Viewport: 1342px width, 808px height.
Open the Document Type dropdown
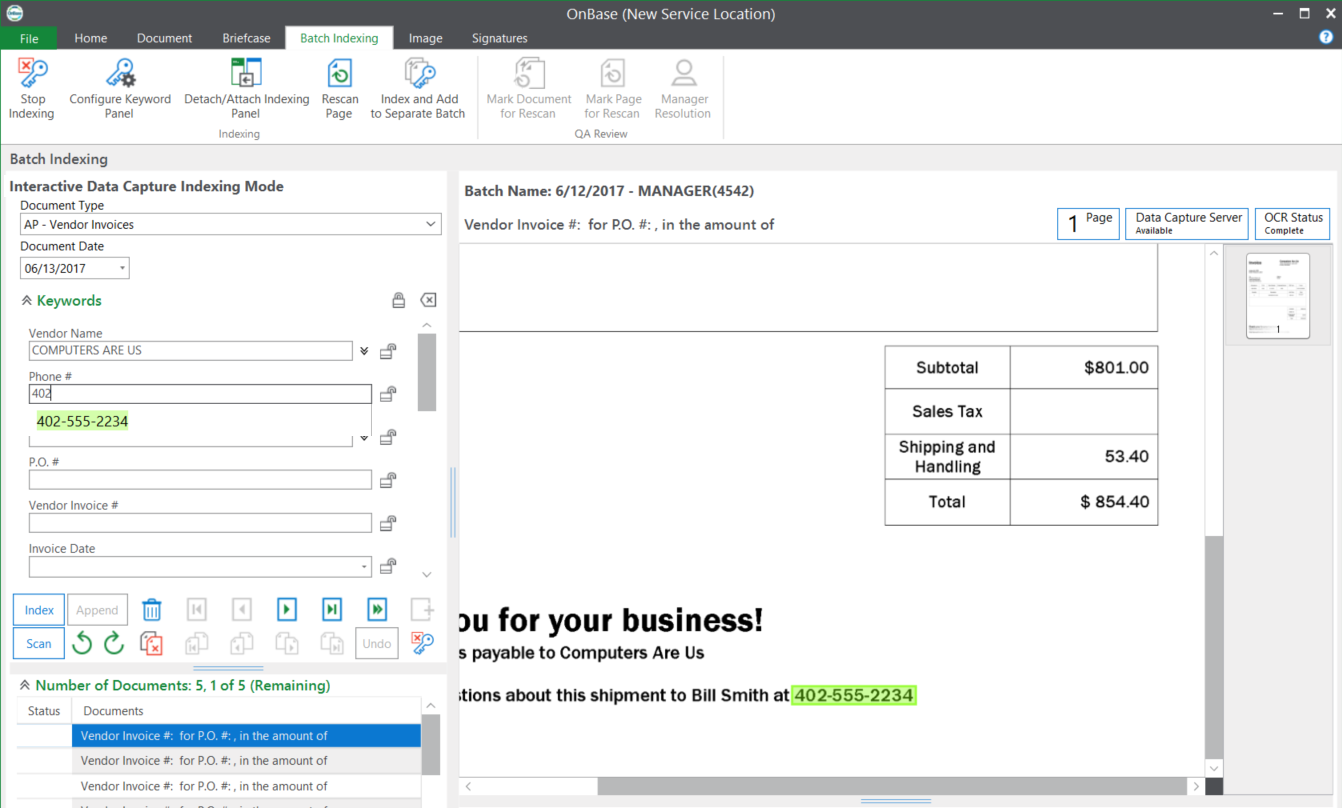(430, 225)
